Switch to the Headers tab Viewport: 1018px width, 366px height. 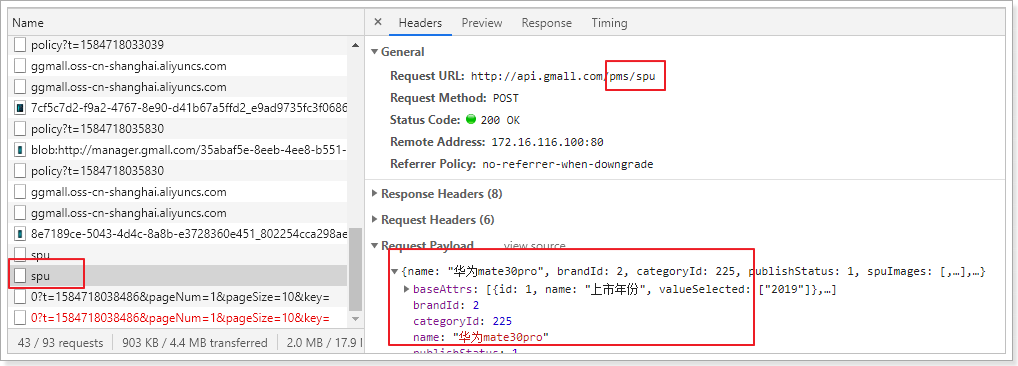tap(420, 23)
